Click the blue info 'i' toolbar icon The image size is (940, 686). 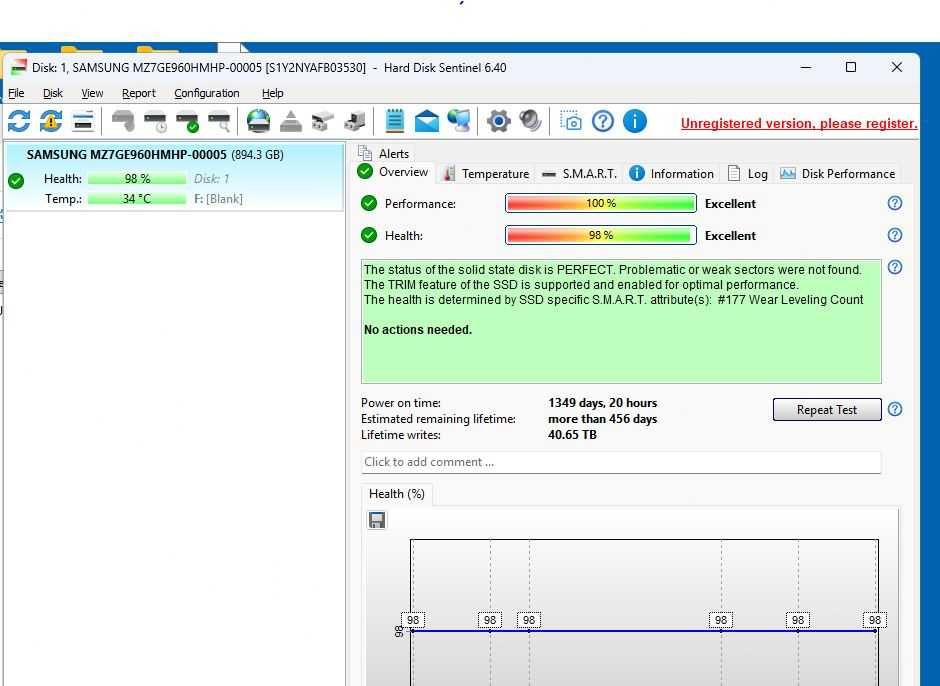click(635, 121)
